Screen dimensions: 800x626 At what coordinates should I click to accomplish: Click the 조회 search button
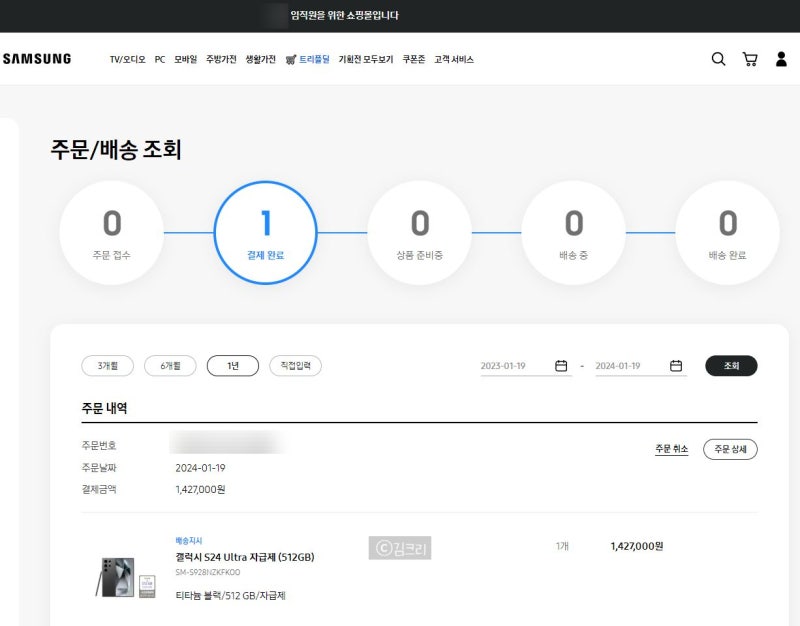731,366
